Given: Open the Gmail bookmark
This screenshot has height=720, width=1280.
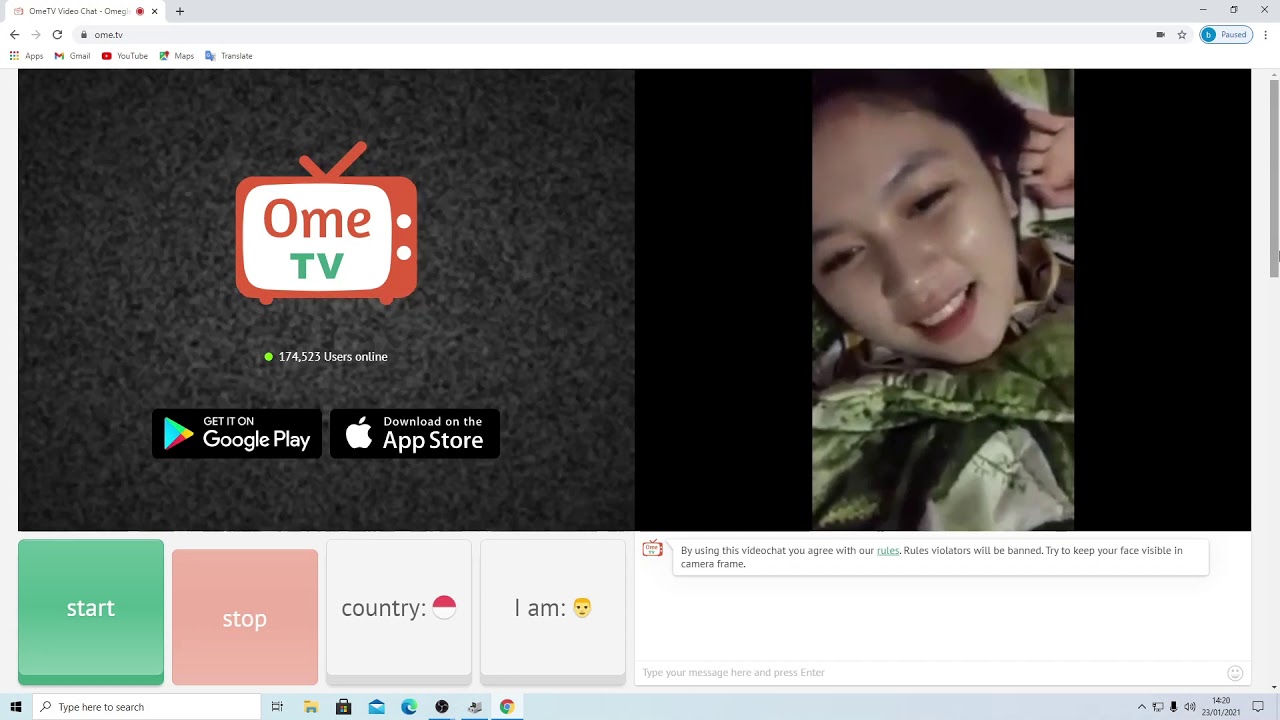Looking at the screenshot, I should click(73, 56).
